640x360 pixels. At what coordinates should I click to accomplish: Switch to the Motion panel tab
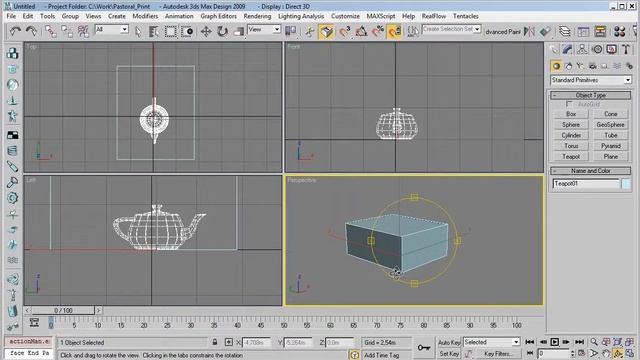pos(597,49)
